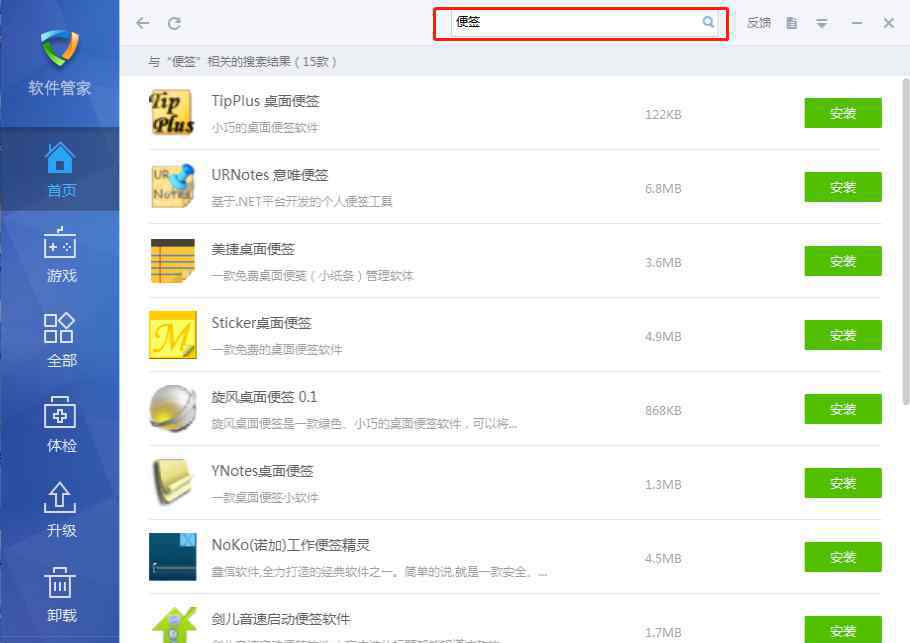Refresh the search results page

174,23
